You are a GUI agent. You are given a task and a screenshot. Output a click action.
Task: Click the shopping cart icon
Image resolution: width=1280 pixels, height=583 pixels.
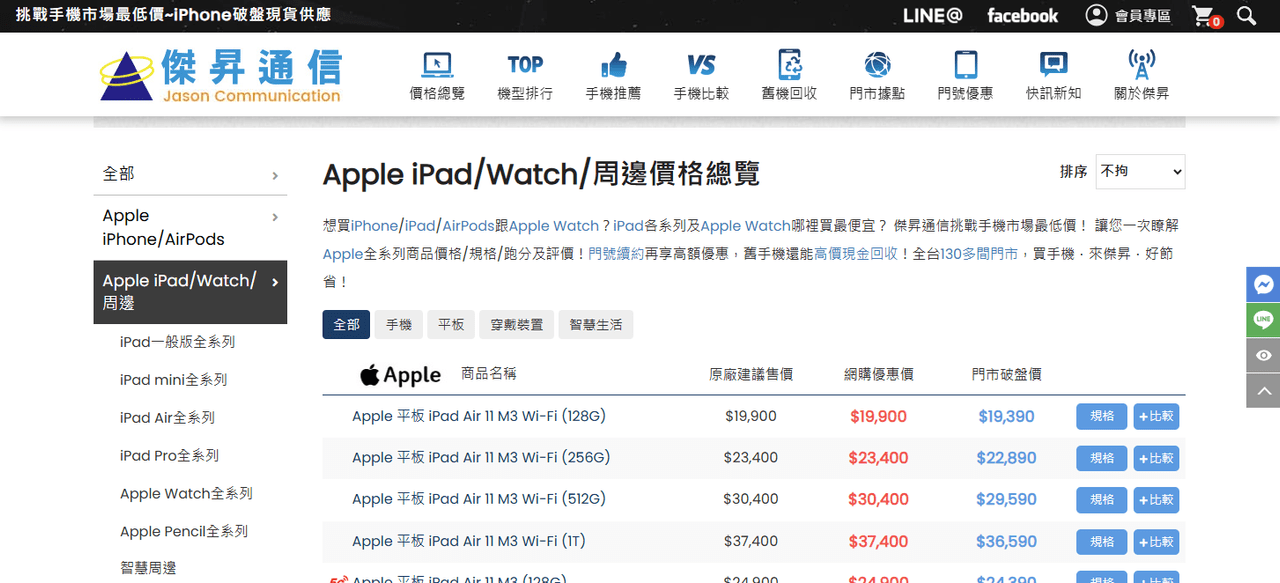1205,16
